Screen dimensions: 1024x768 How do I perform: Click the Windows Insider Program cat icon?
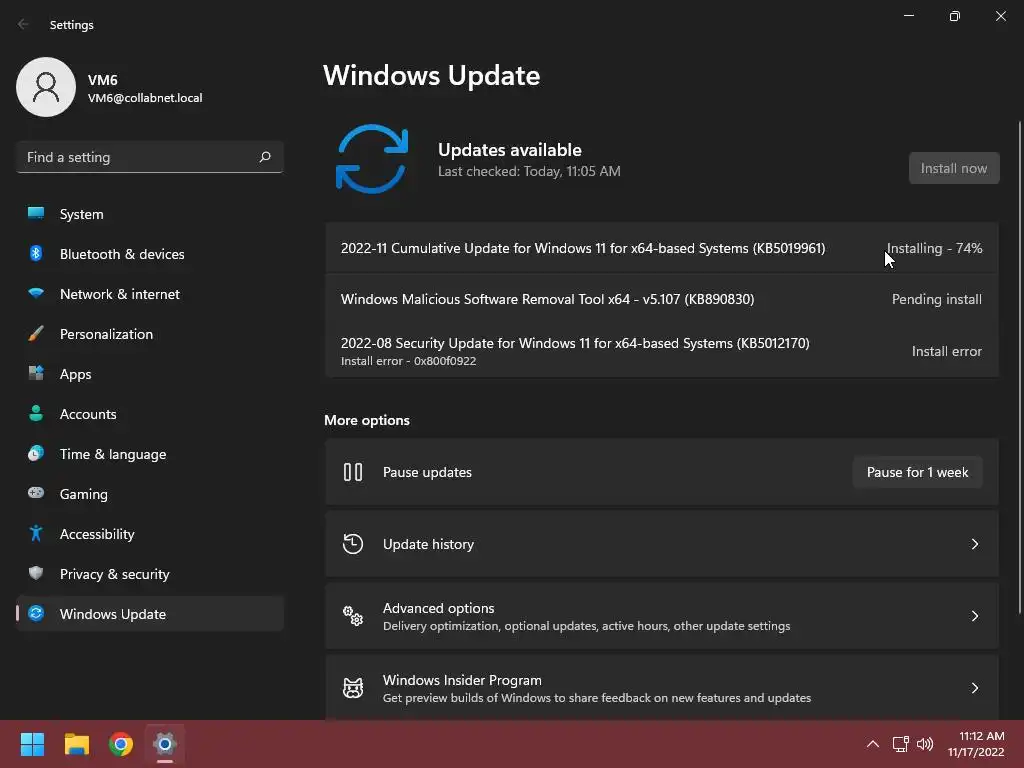click(353, 688)
